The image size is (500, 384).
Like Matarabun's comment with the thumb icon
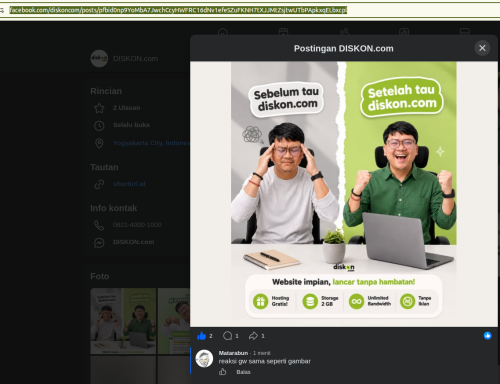tap(223, 372)
